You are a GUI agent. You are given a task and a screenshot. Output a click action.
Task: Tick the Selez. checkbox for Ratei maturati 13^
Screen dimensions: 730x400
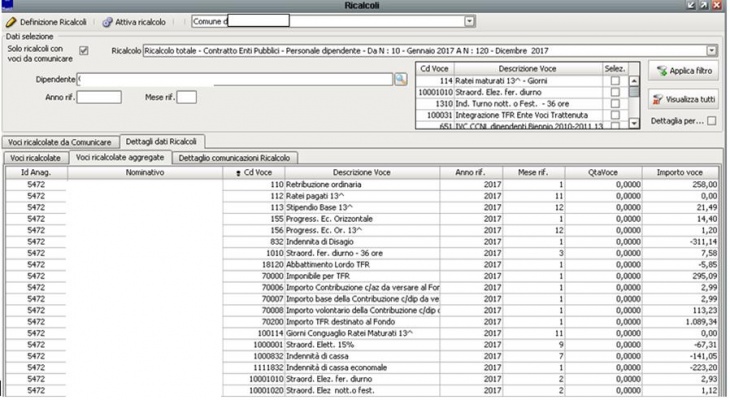(615, 80)
